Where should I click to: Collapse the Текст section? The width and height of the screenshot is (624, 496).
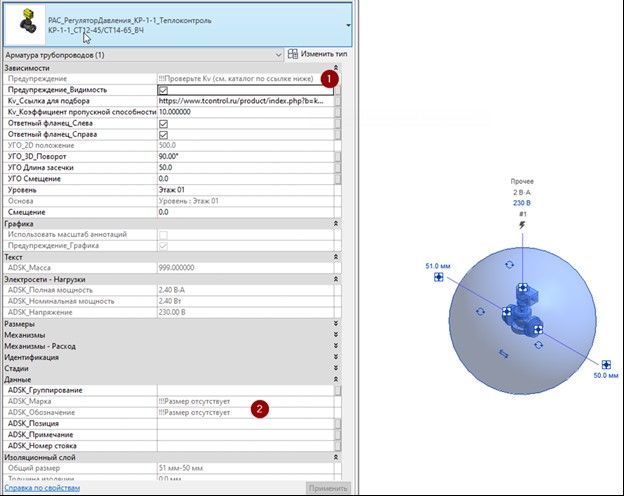coord(336,257)
